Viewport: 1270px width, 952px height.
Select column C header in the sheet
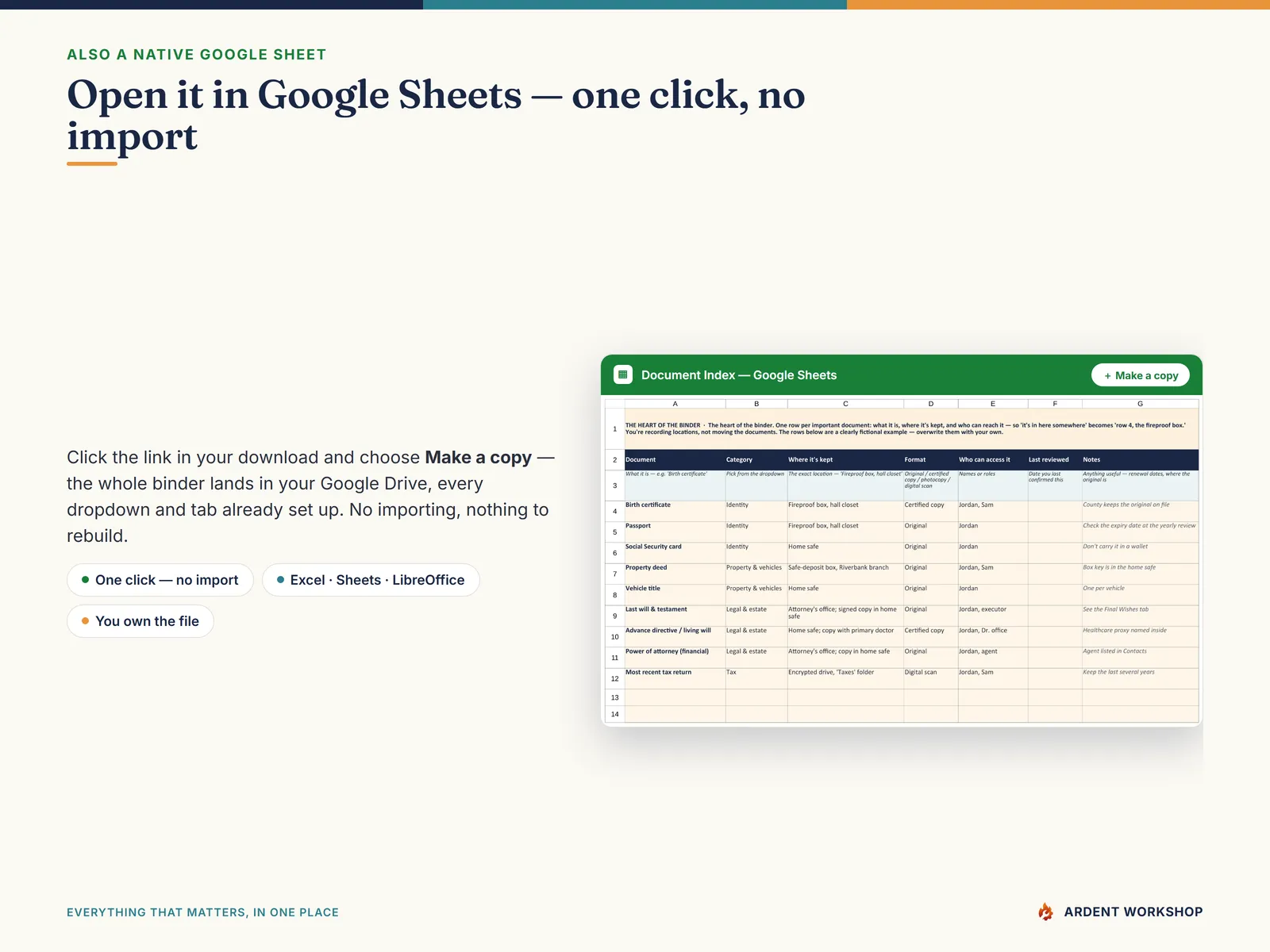tap(845, 404)
